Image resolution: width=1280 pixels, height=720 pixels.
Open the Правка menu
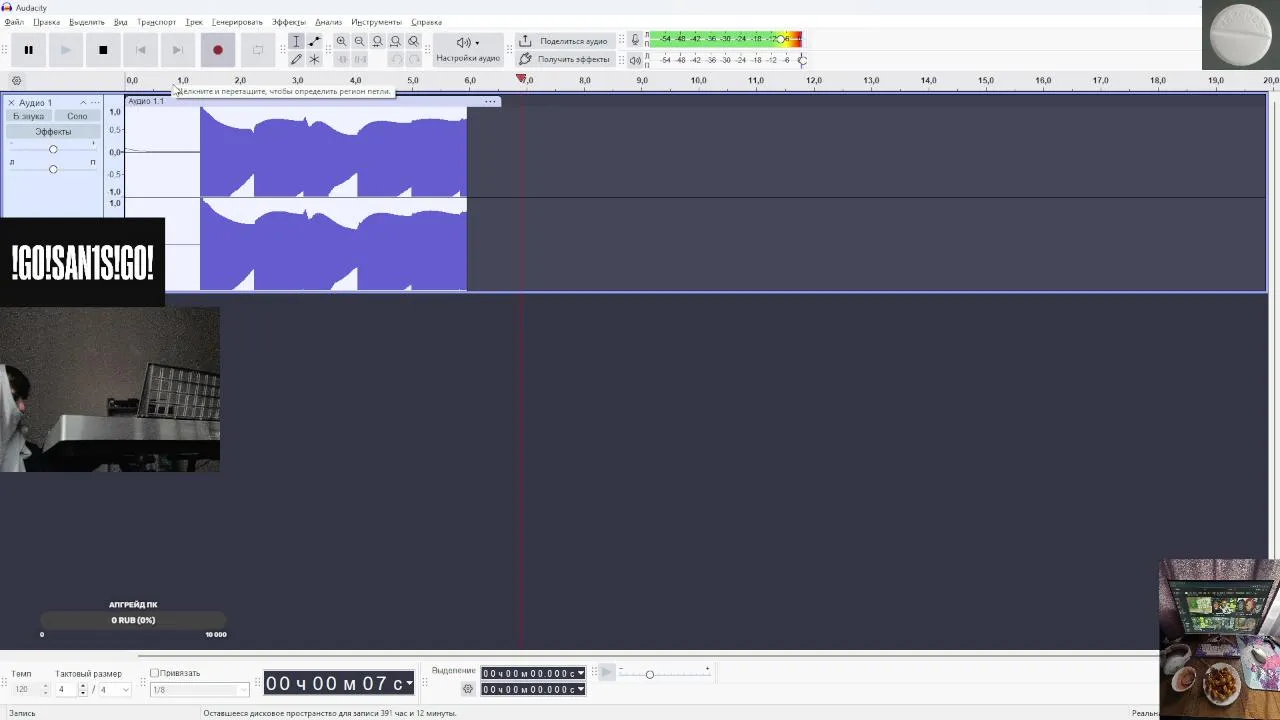point(46,22)
